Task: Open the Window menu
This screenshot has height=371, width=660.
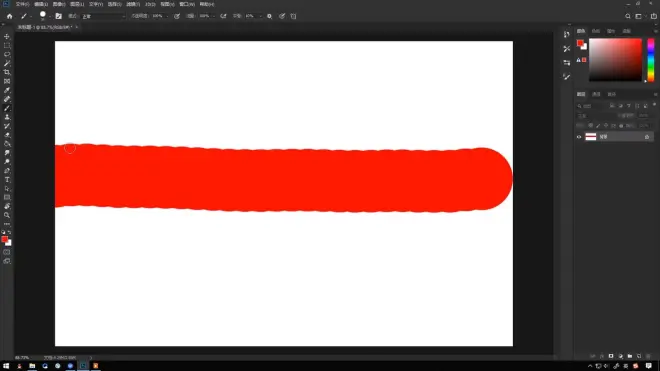Action: [x=187, y=4]
